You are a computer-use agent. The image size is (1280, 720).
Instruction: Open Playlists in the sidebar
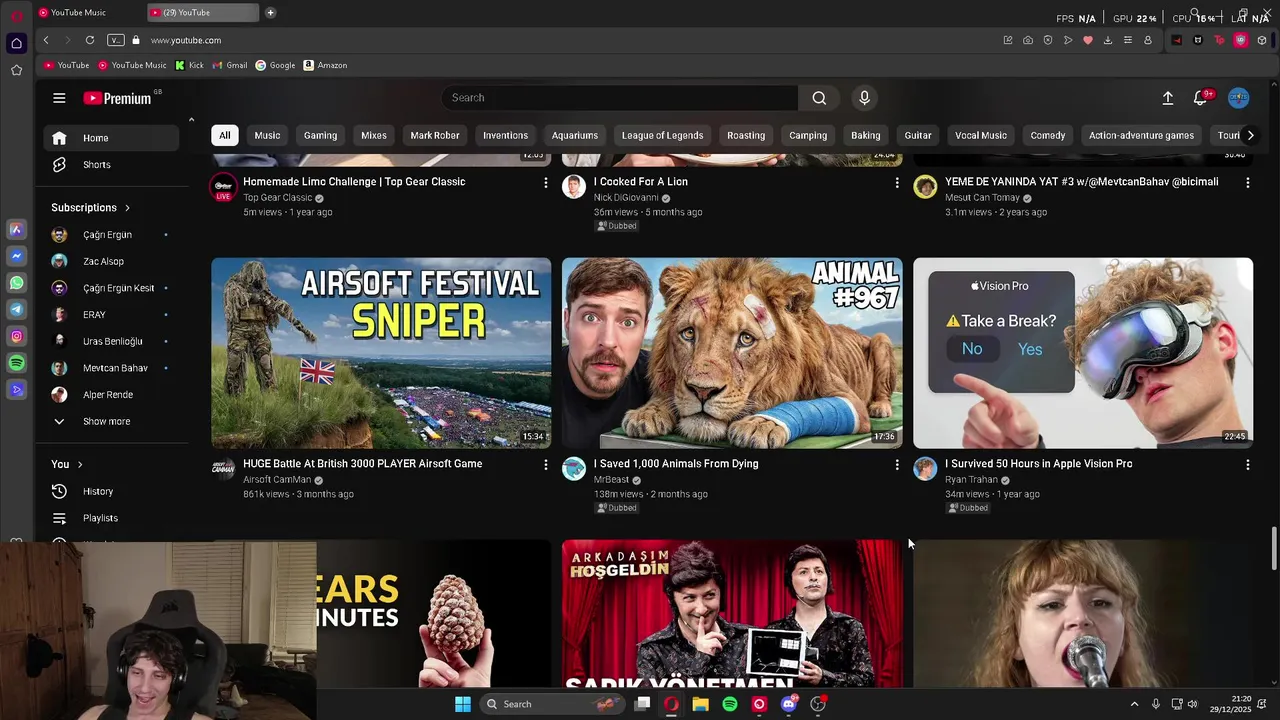coord(111,518)
